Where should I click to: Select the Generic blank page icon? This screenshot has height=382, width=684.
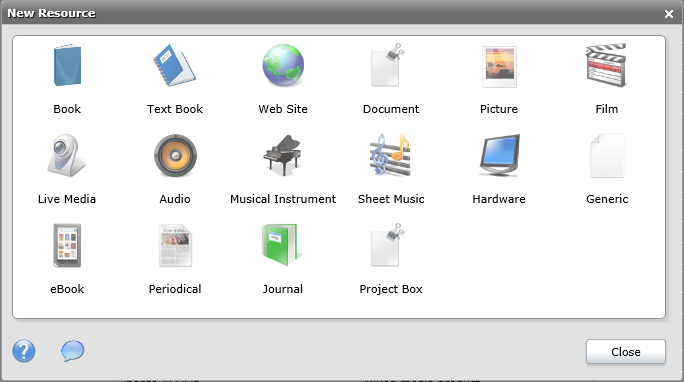click(x=607, y=156)
